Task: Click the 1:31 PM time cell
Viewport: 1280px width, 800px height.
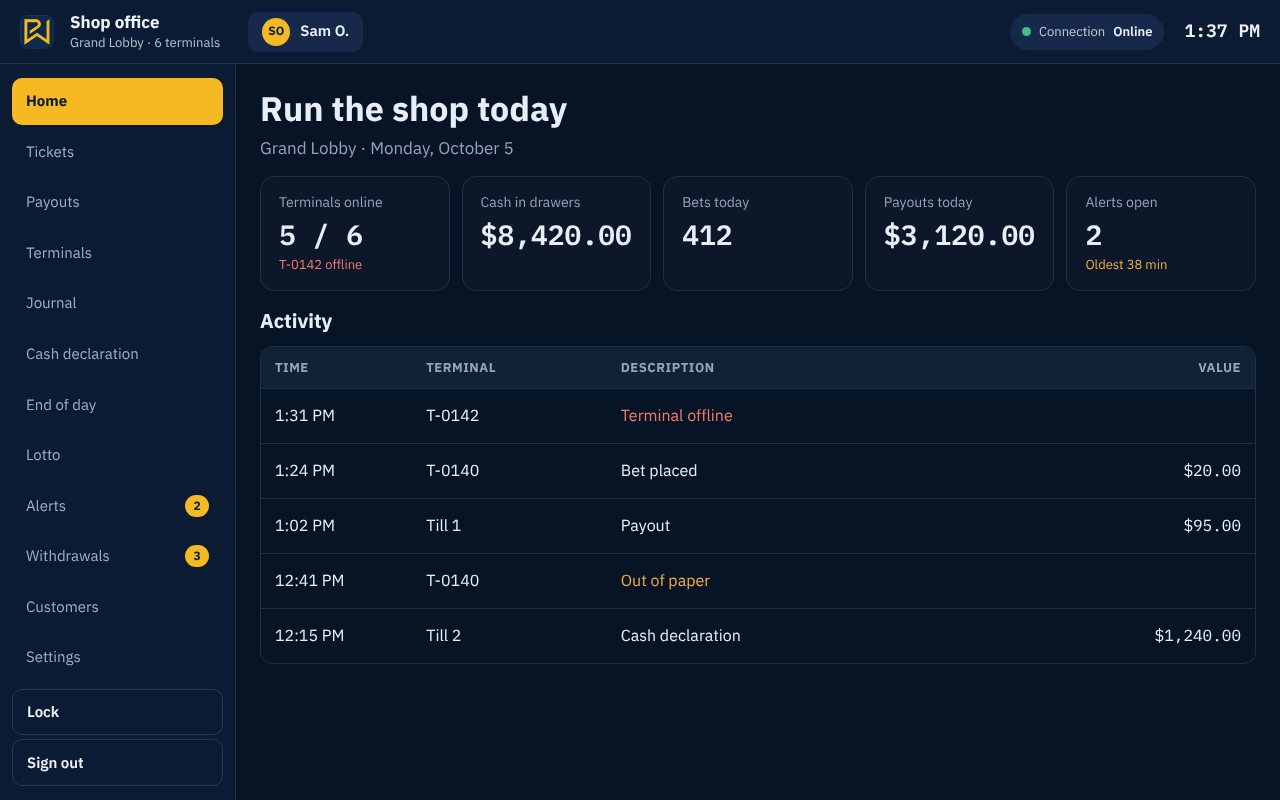Action: [305, 416]
